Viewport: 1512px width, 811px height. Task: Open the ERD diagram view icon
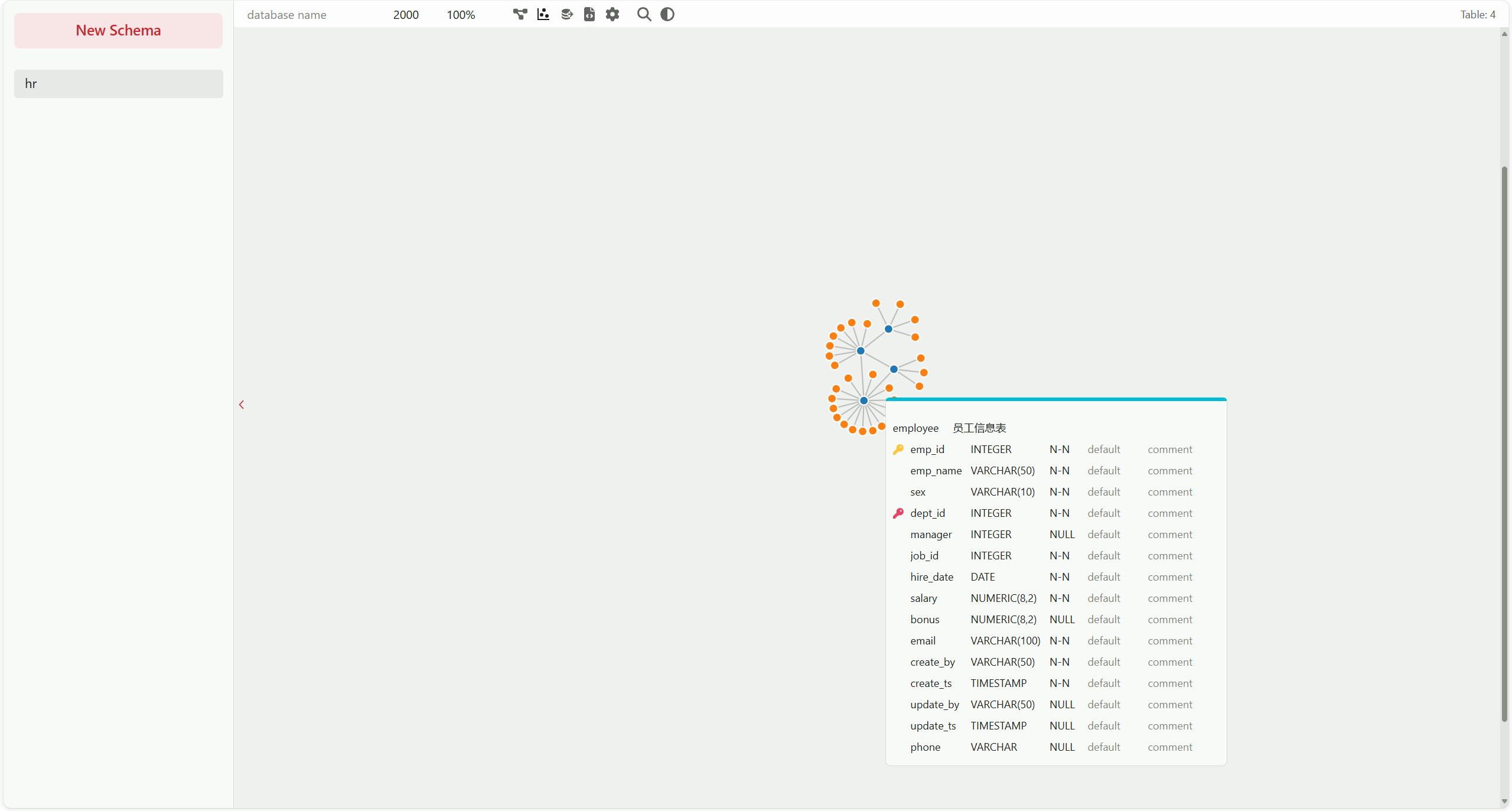pyautogui.click(x=520, y=14)
